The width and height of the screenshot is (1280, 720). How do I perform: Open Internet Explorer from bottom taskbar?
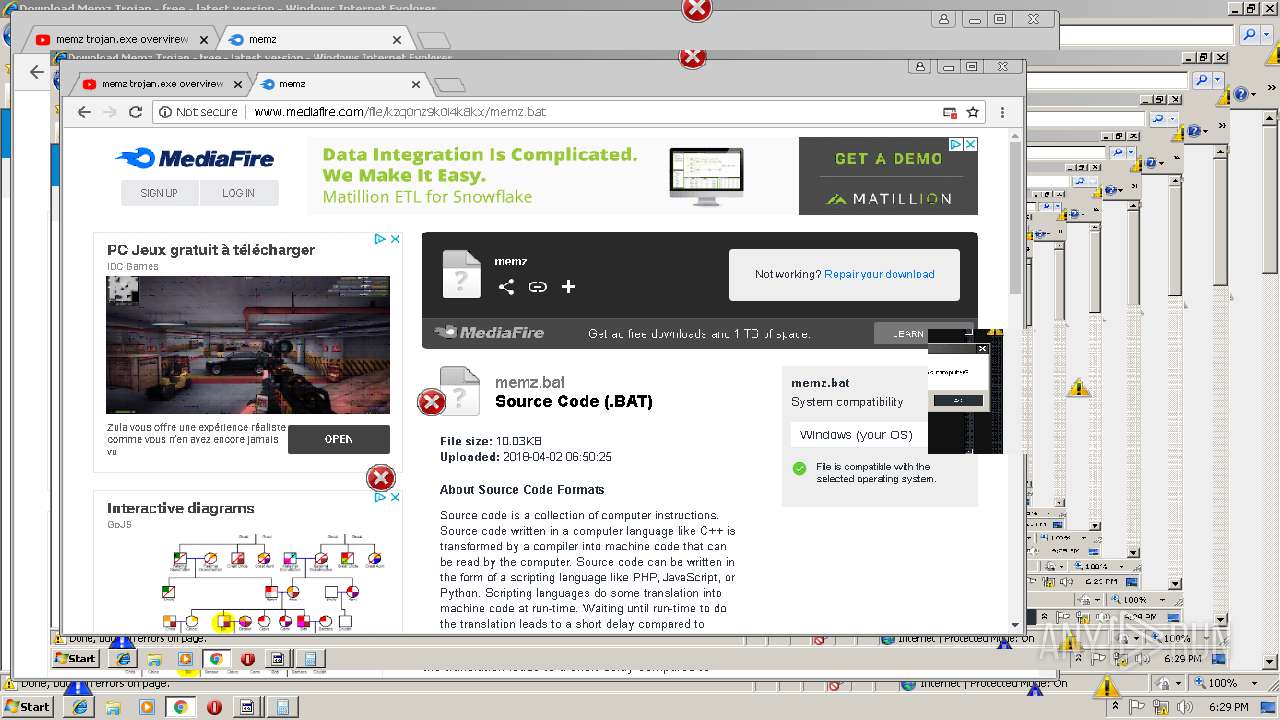(x=80, y=707)
